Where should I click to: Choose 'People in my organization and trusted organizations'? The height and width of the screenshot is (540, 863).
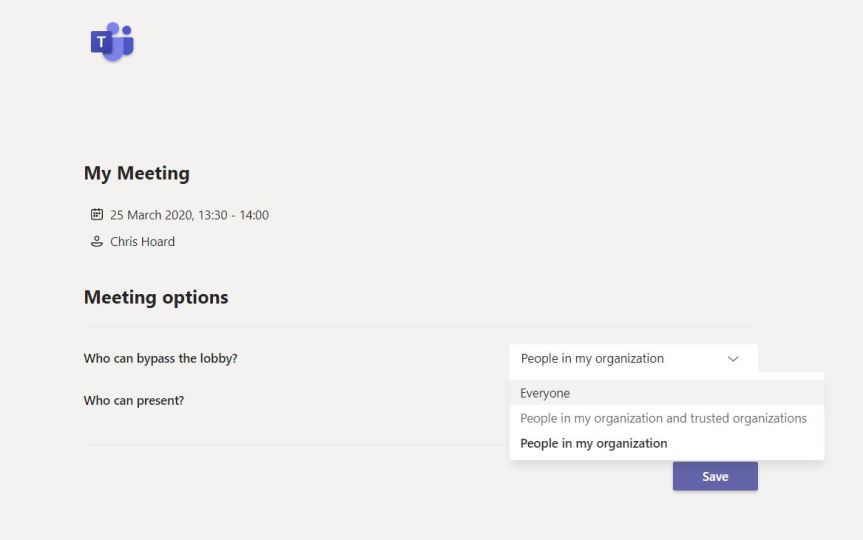663,419
